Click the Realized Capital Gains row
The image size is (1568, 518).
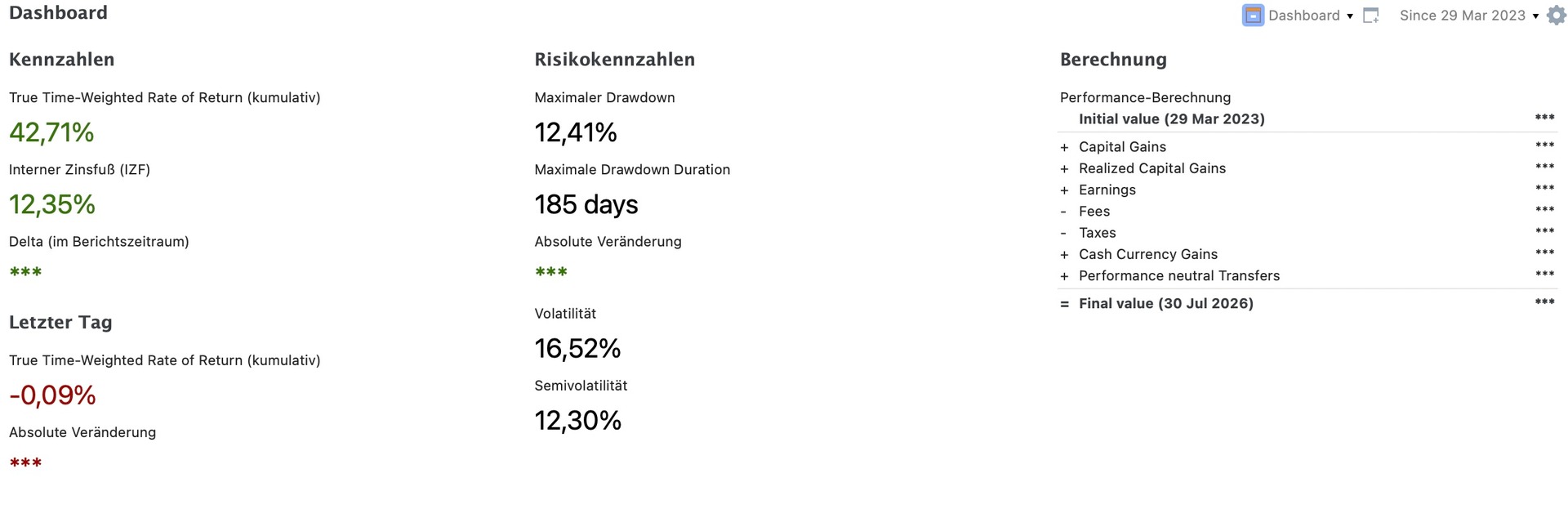tap(1307, 168)
